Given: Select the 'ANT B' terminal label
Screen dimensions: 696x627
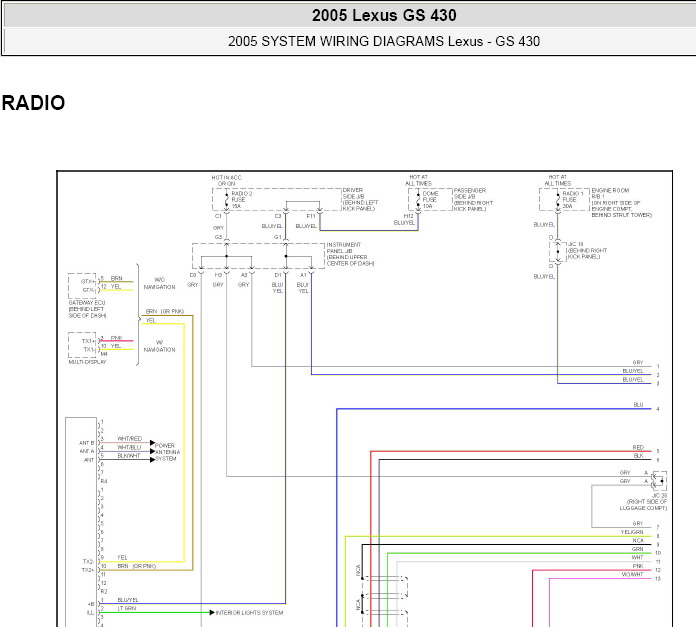Looking at the screenshot, I should point(87,443).
